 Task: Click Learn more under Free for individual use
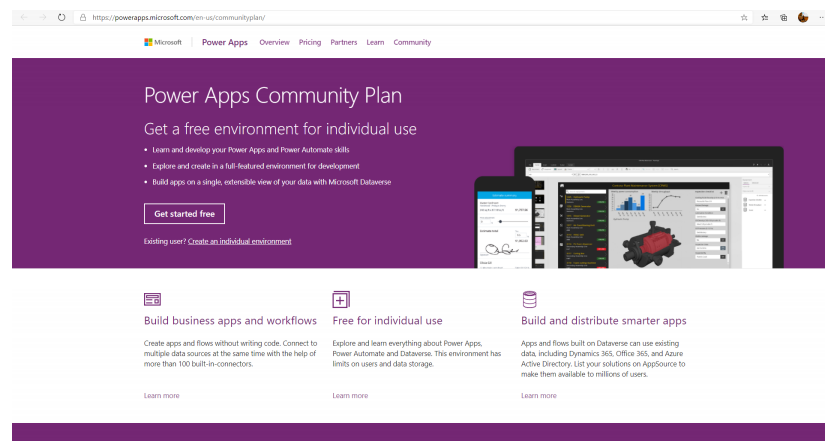tap(350, 396)
